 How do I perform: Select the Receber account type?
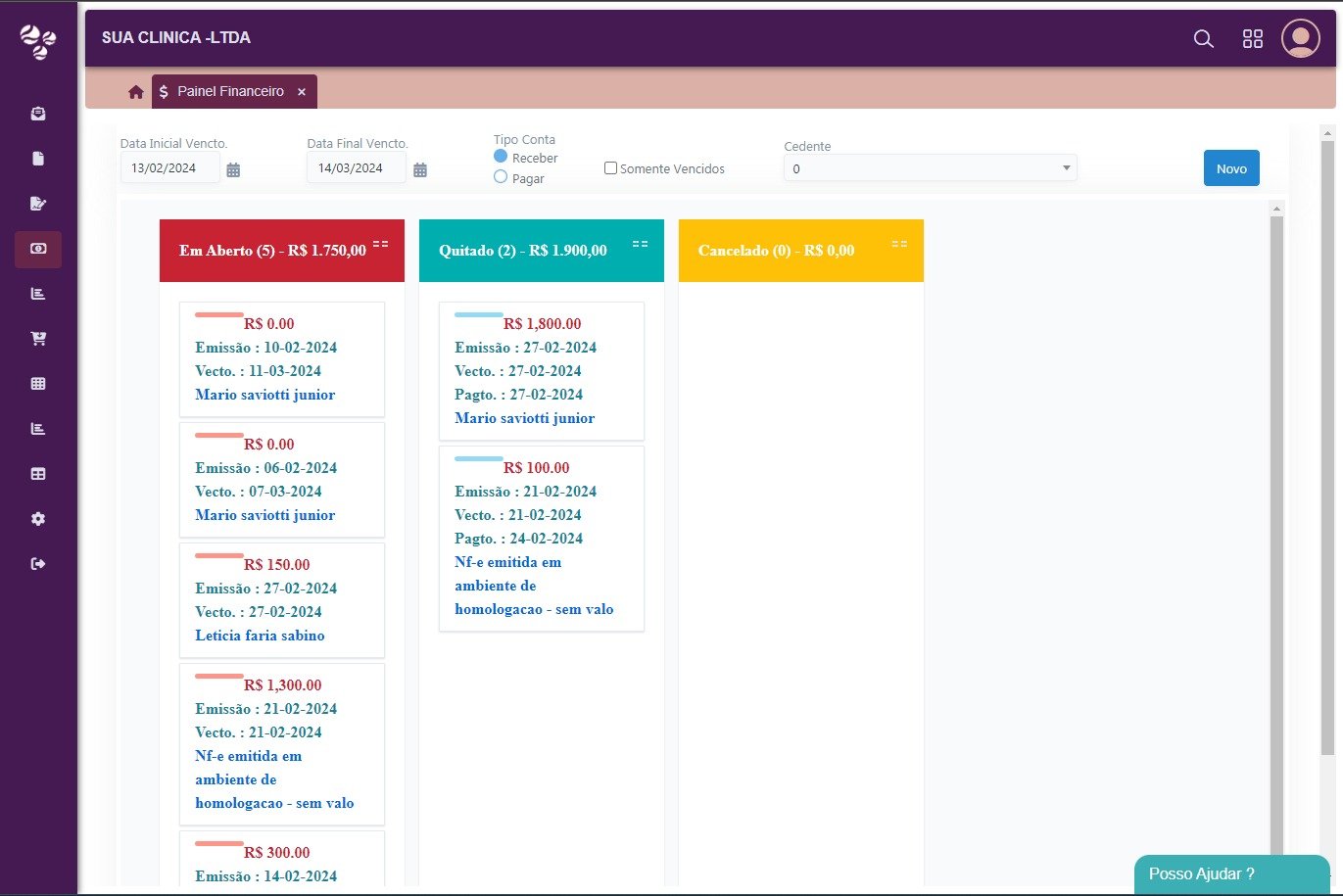point(501,157)
